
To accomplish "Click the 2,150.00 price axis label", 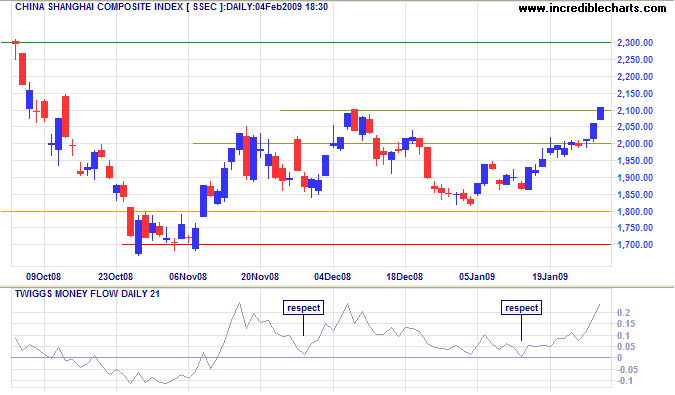I will click(635, 93).
